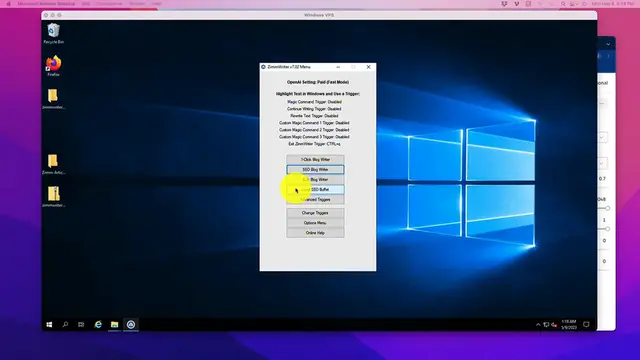Open Task View on the taskbar
Image resolution: width=640 pixels, height=360 pixels.
point(81,324)
